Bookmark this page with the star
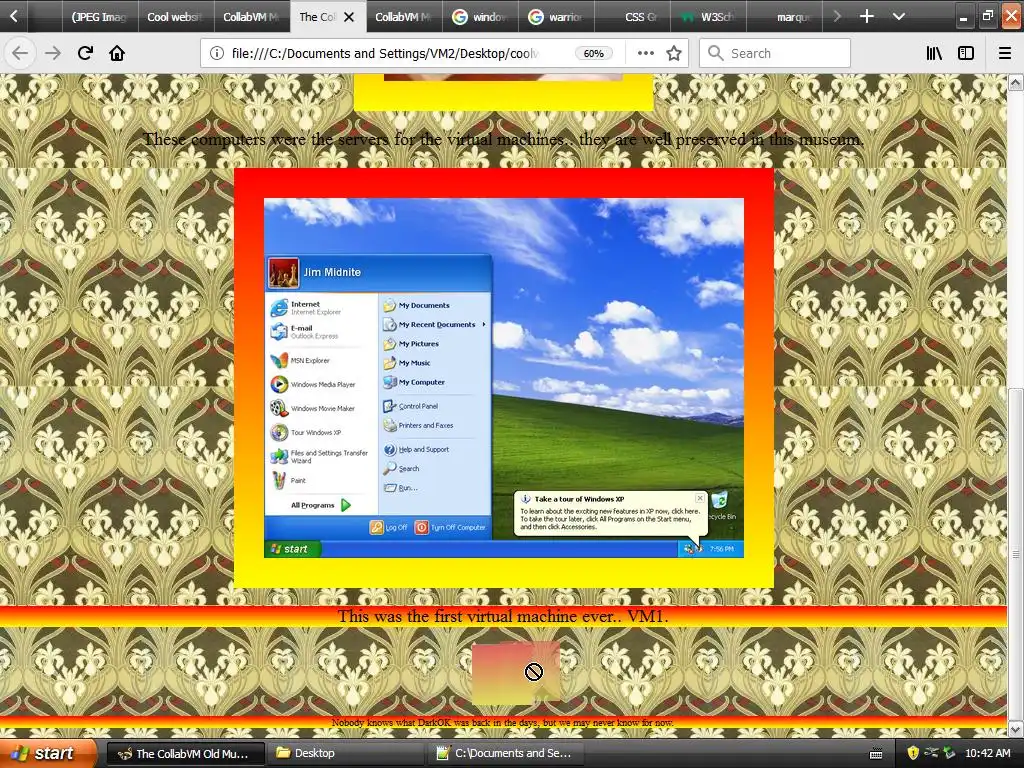The width and height of the screenshot is (1024, 768). tap(674, 53)
